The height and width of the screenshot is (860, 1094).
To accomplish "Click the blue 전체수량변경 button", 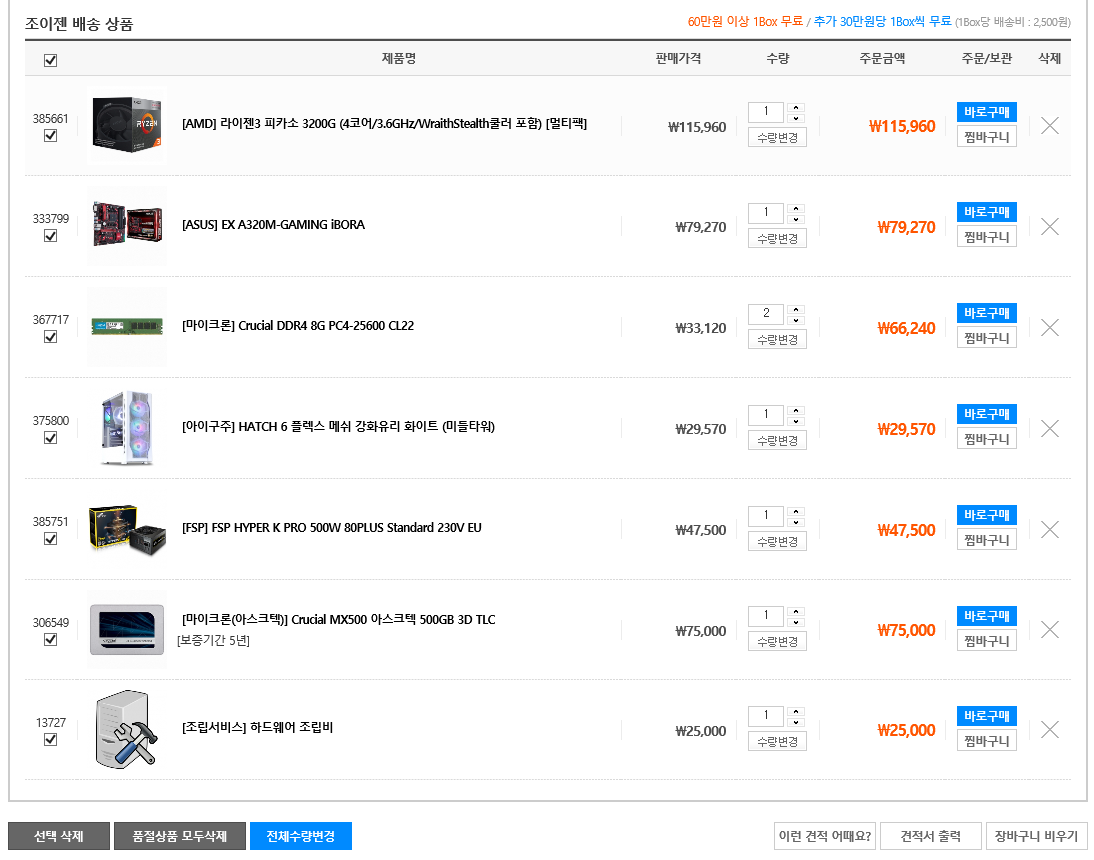I will coord(301,836).
